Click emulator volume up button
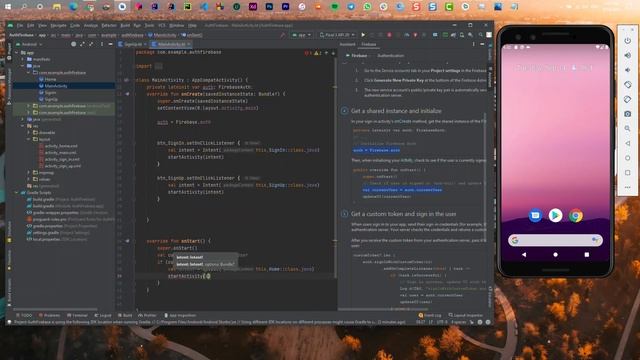 628,55
